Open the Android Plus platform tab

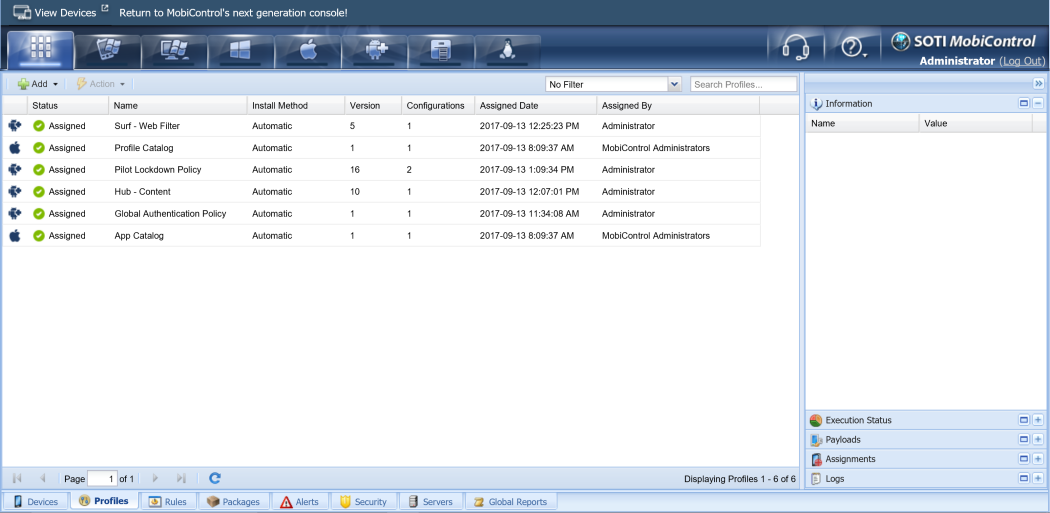[x=374, y=50]
